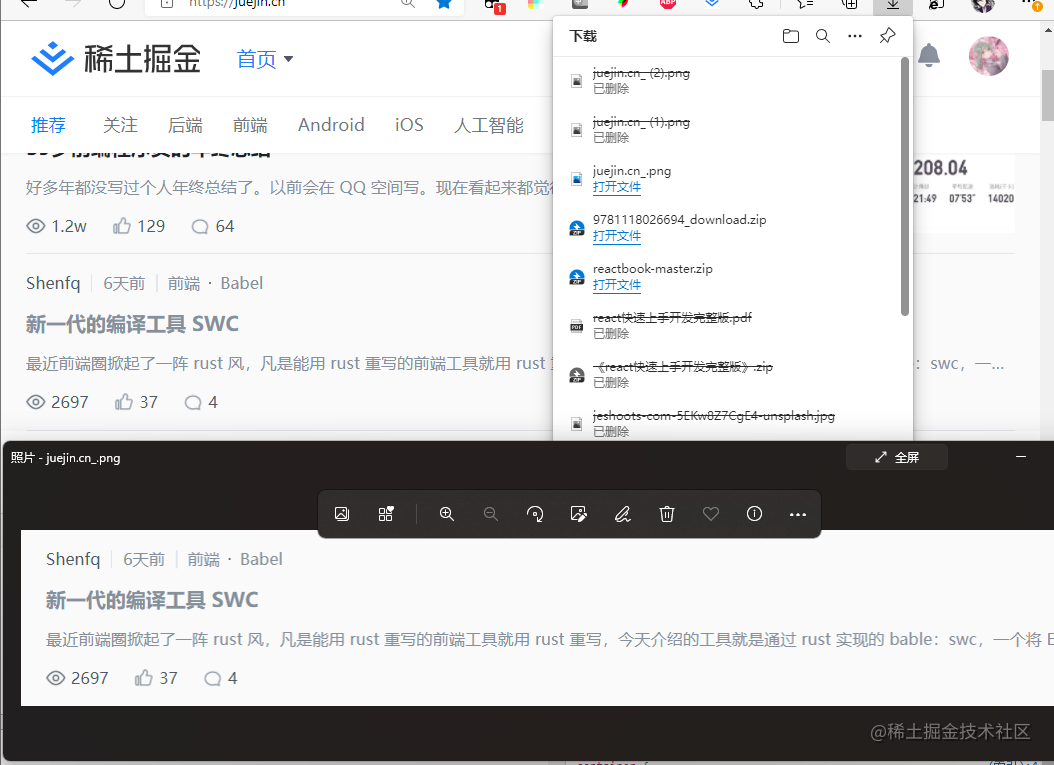1054x765 pixels.
Task: Click the notification bell on Juejin
Action: coord(929,55)
